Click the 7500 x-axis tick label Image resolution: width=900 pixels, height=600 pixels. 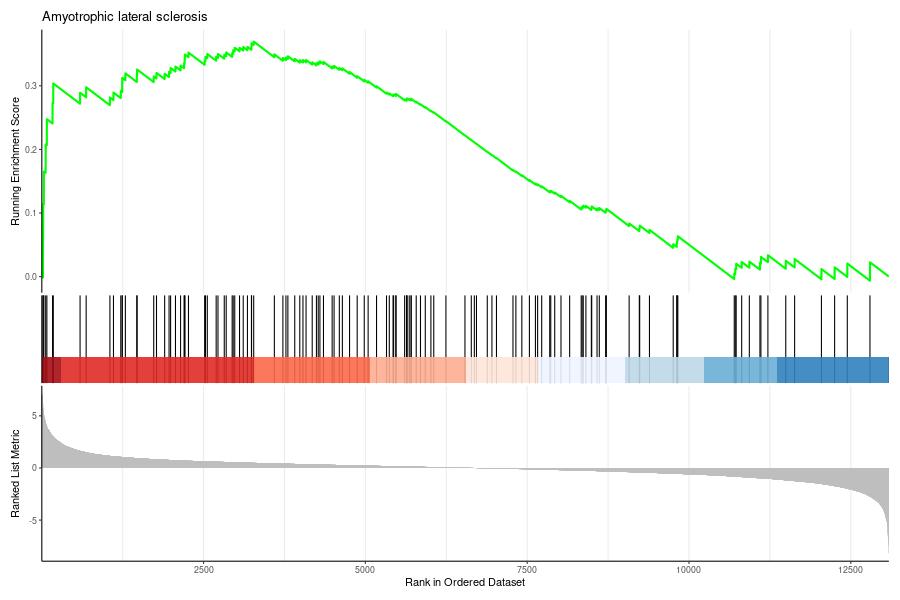point(527,570)
